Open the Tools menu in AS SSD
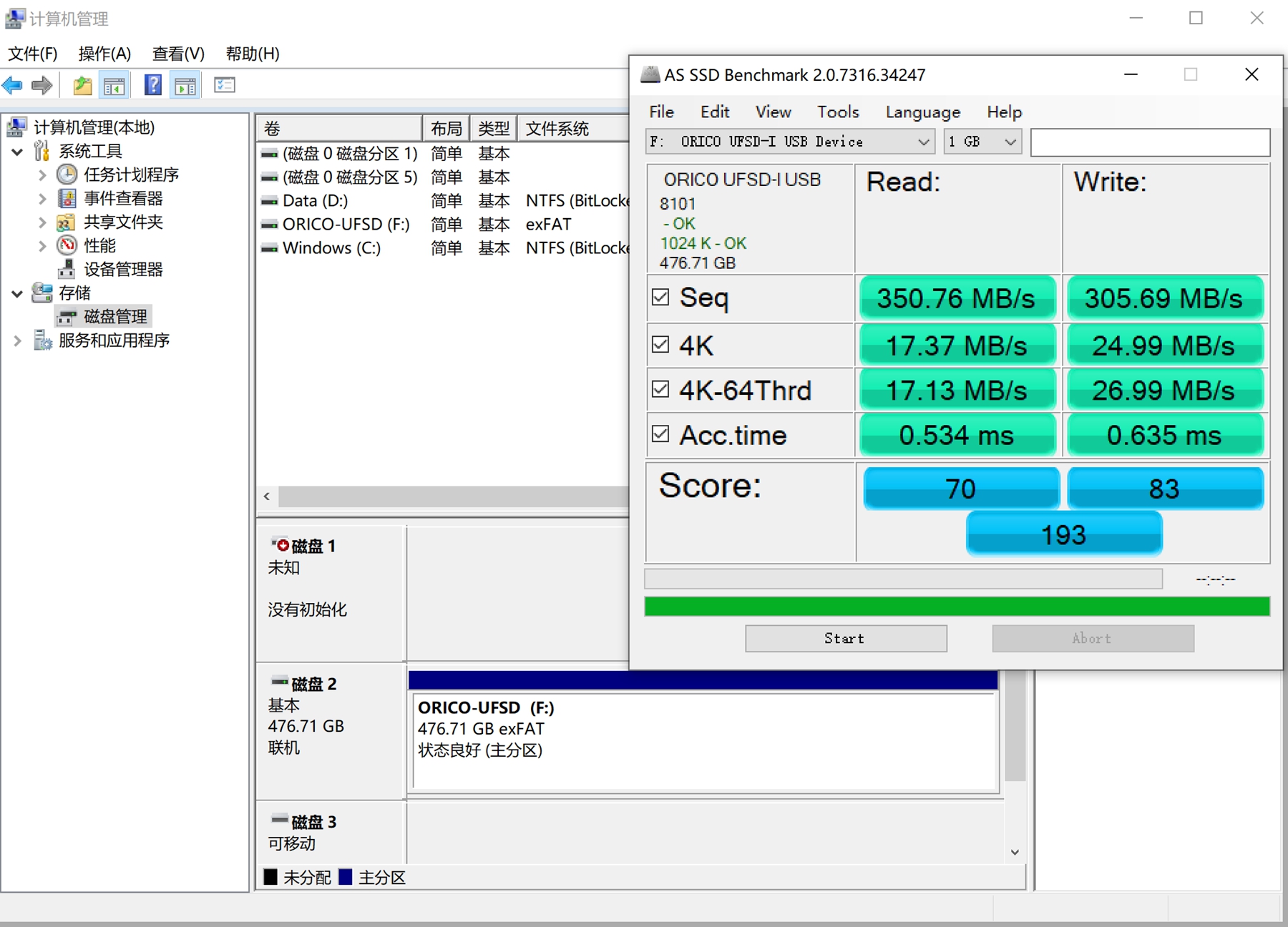 click(837, 112)
